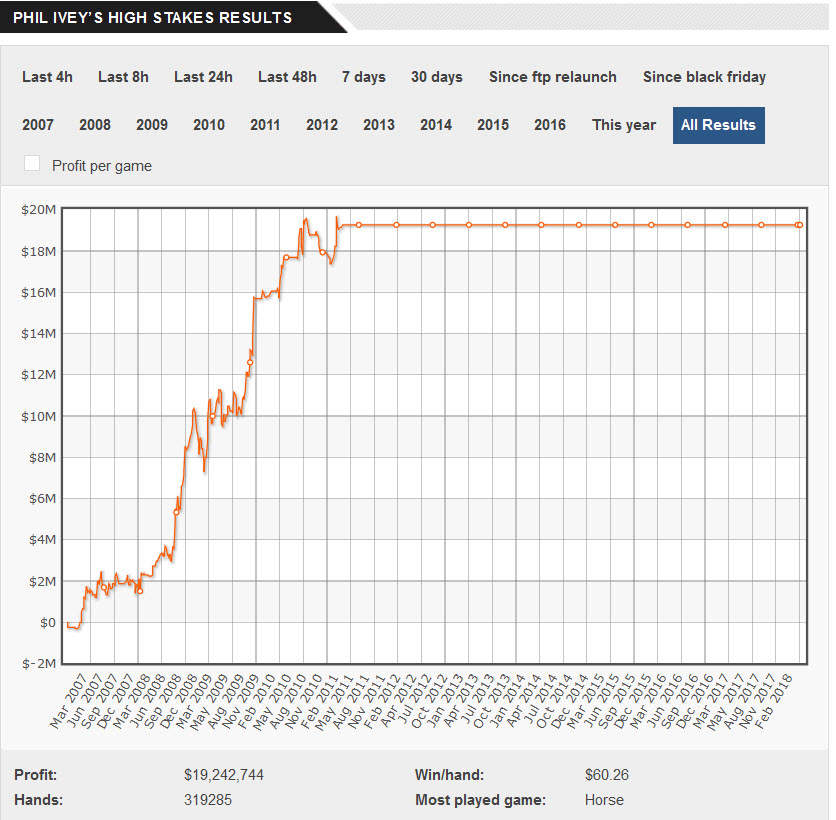Show results for Last 24h

click(203, 77)
